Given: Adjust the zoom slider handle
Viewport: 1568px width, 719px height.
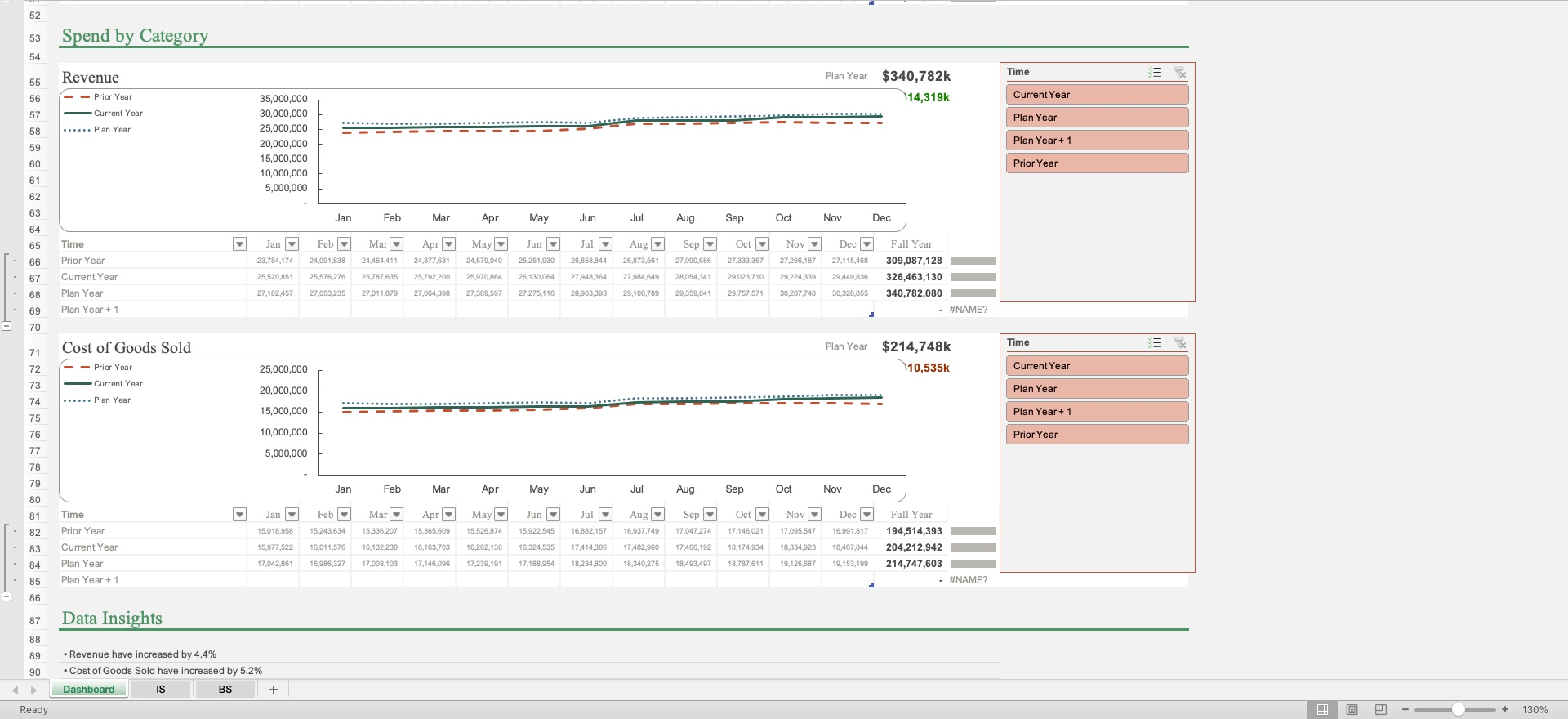Looking at the screenshot, I should pyautogui.click(x=1458, y=710).
